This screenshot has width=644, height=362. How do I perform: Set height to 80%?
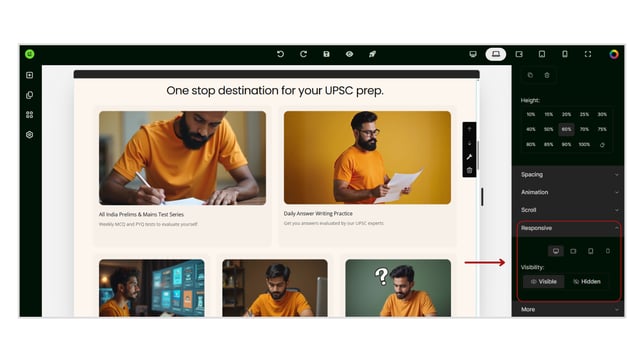(x=531, y=144)
